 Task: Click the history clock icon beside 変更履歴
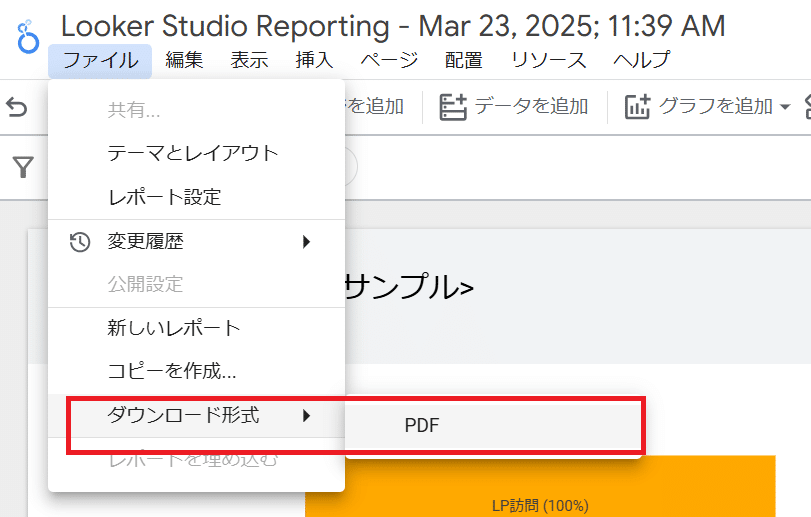(x=80, y=242)
